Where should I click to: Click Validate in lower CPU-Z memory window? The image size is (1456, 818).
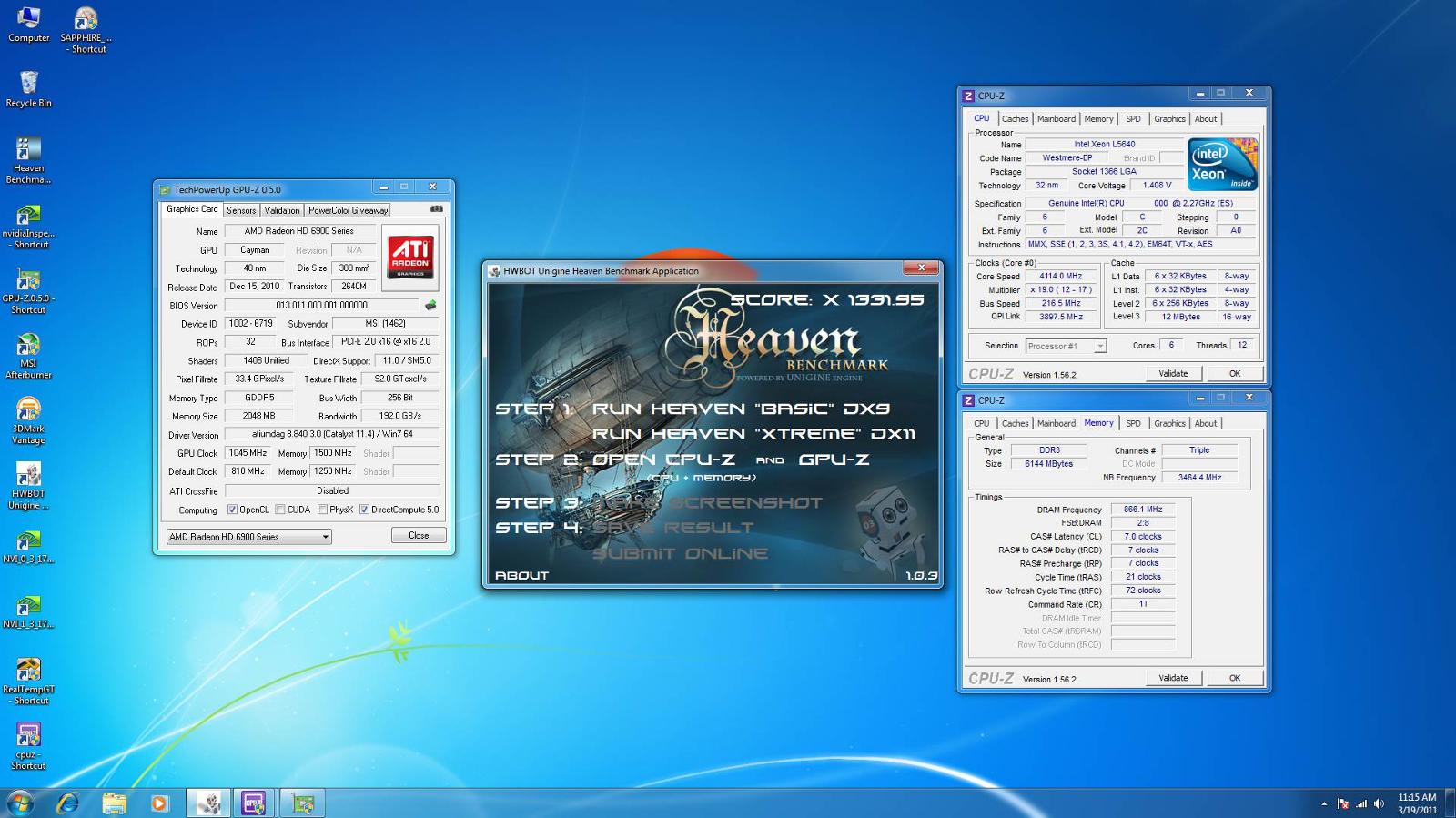1173,678
